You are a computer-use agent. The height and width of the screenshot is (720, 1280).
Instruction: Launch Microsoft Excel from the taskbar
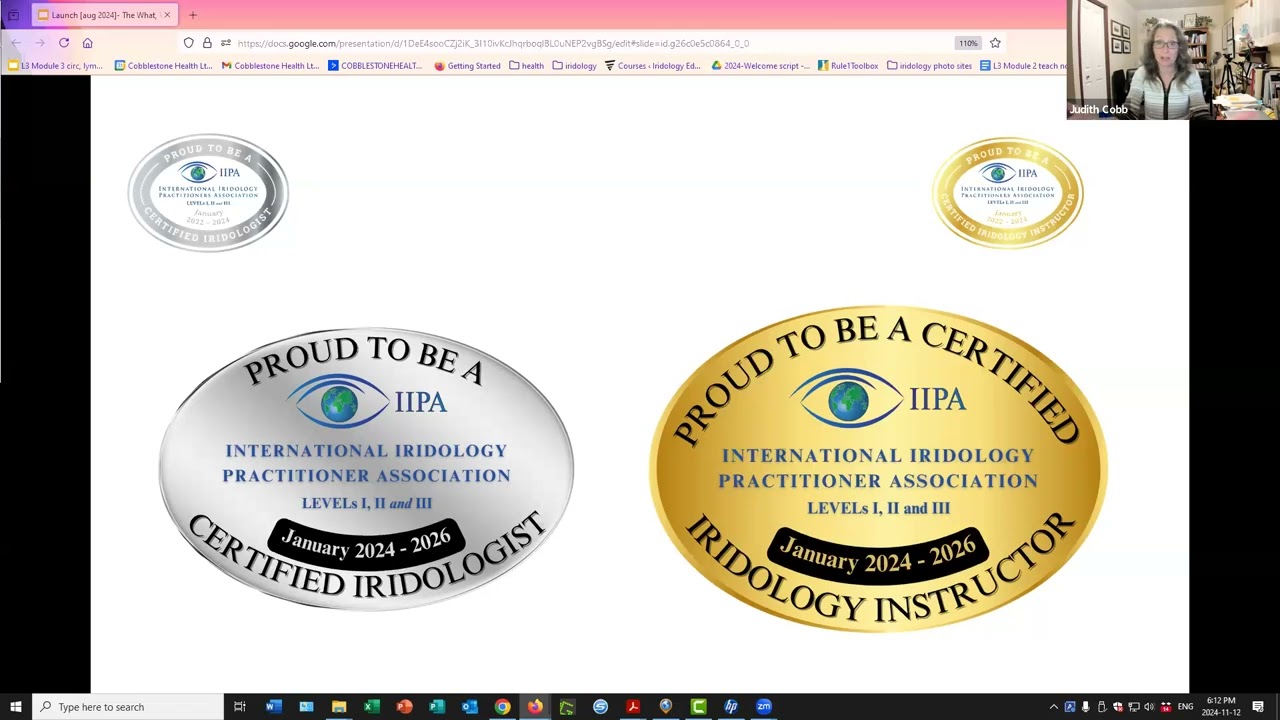371,707
